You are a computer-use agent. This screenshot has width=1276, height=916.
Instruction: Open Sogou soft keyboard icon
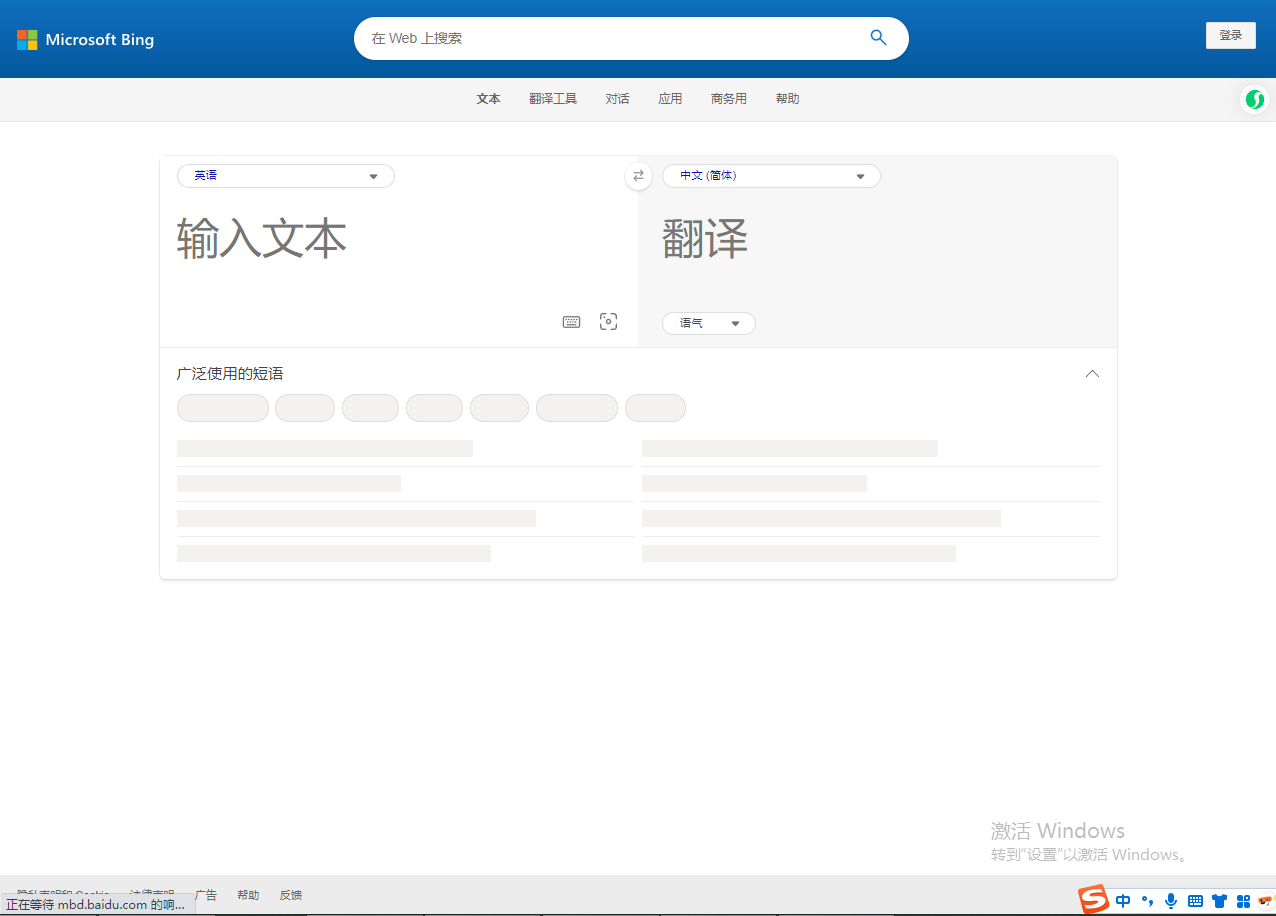(x=1195, y=901)
